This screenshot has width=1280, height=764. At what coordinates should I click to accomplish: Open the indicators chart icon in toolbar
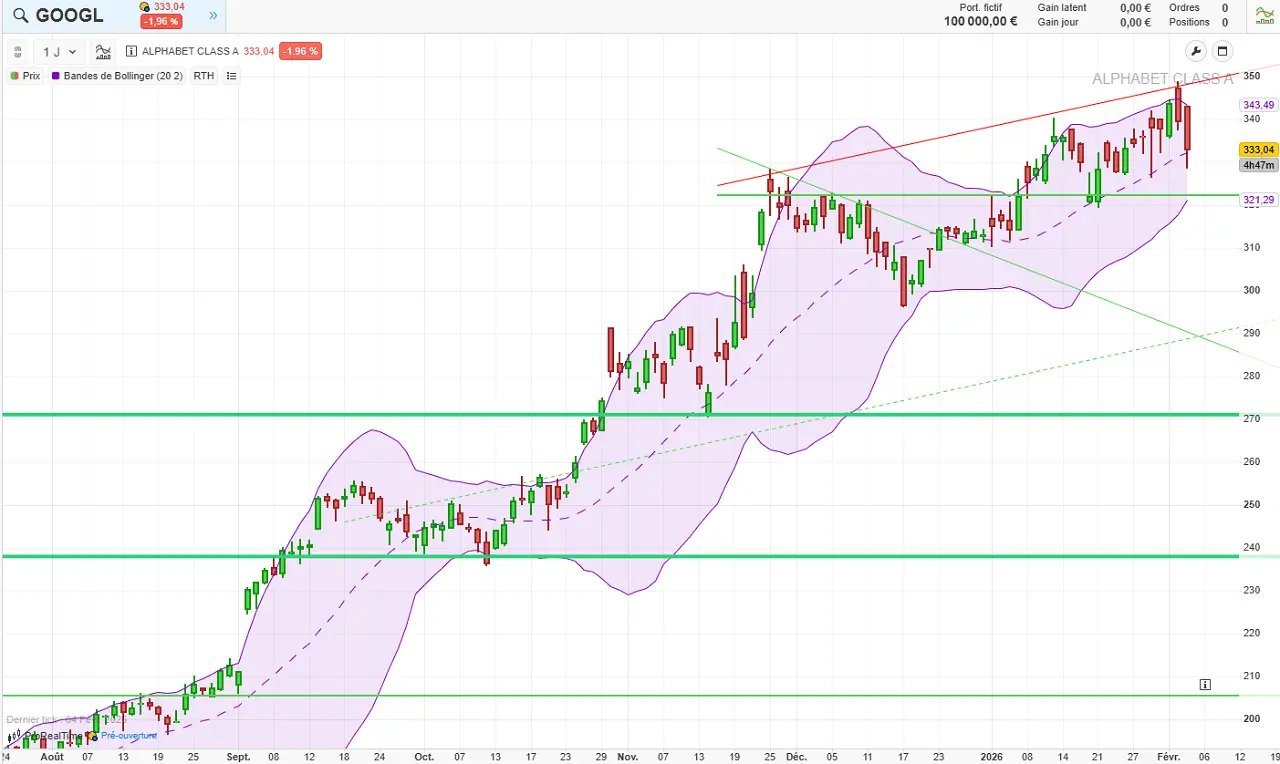click(103, 52)
